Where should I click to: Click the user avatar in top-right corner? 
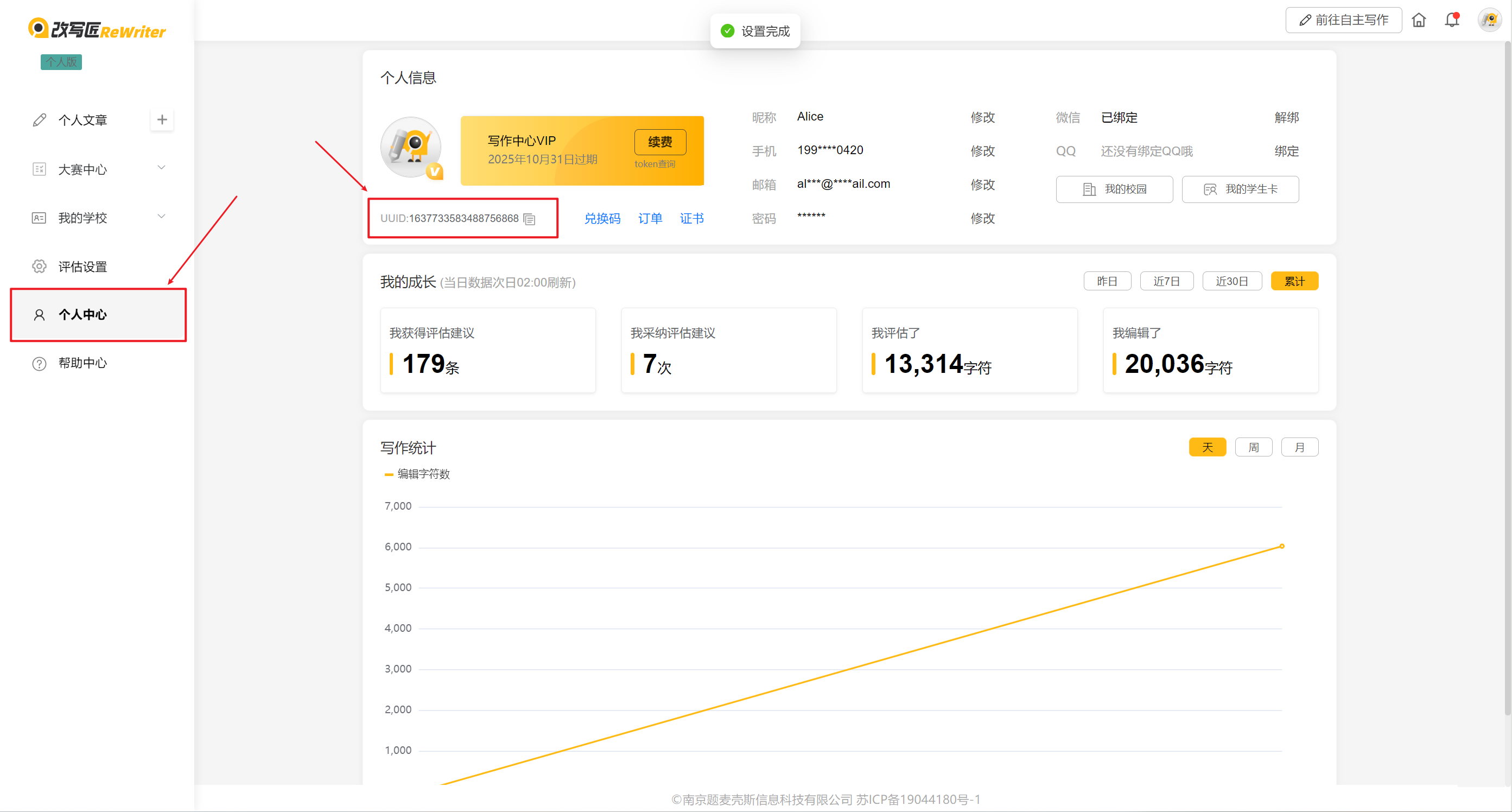(x=1489, y=21)
